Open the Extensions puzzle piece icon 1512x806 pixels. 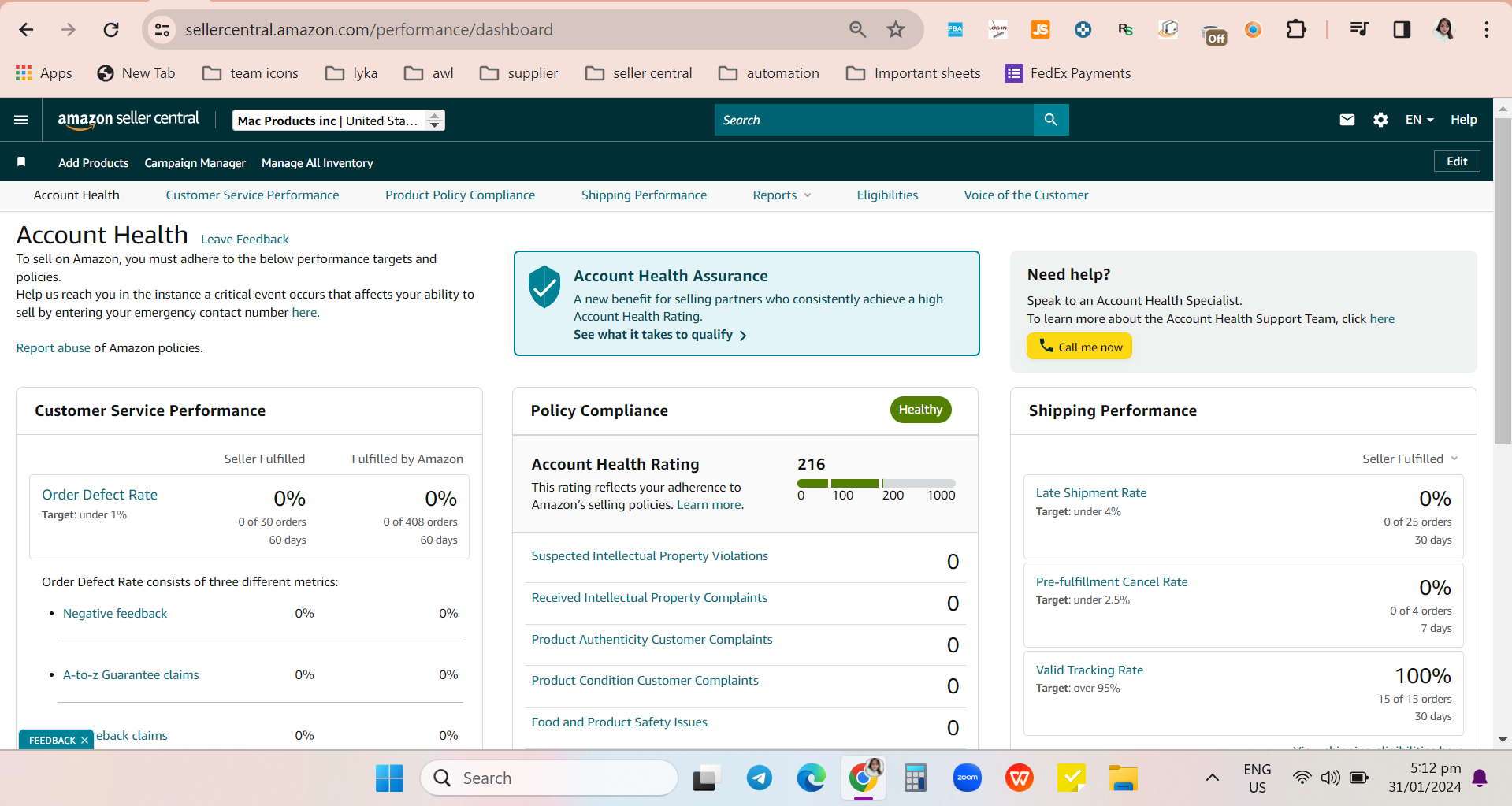pos(1295,30)
